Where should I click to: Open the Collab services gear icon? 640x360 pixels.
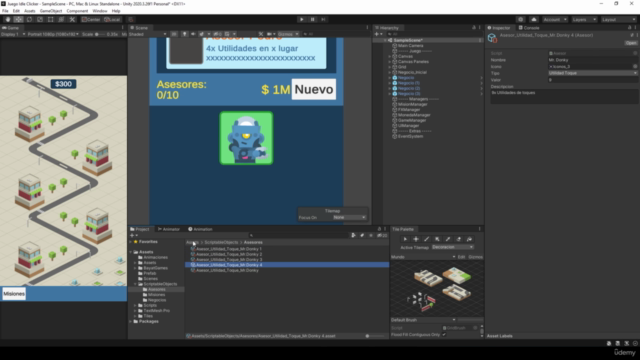520,20
